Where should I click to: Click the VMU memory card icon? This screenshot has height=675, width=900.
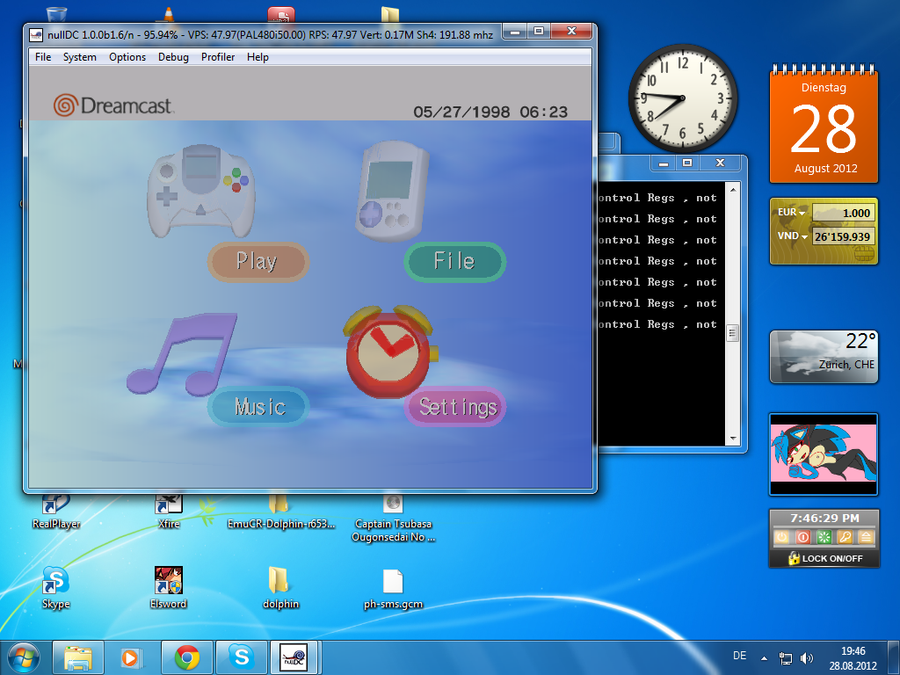click(x=393, y=191)
